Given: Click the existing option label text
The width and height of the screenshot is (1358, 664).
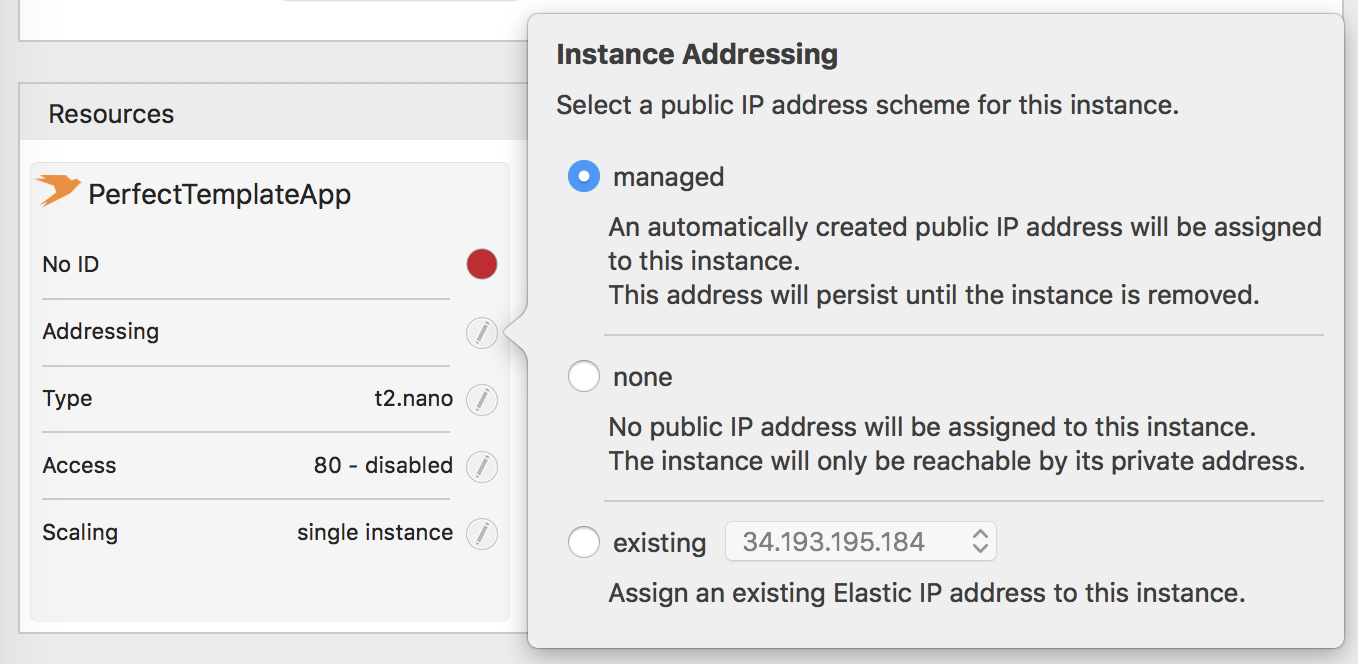Looking at the screenshot, I should tap(660, 543).
